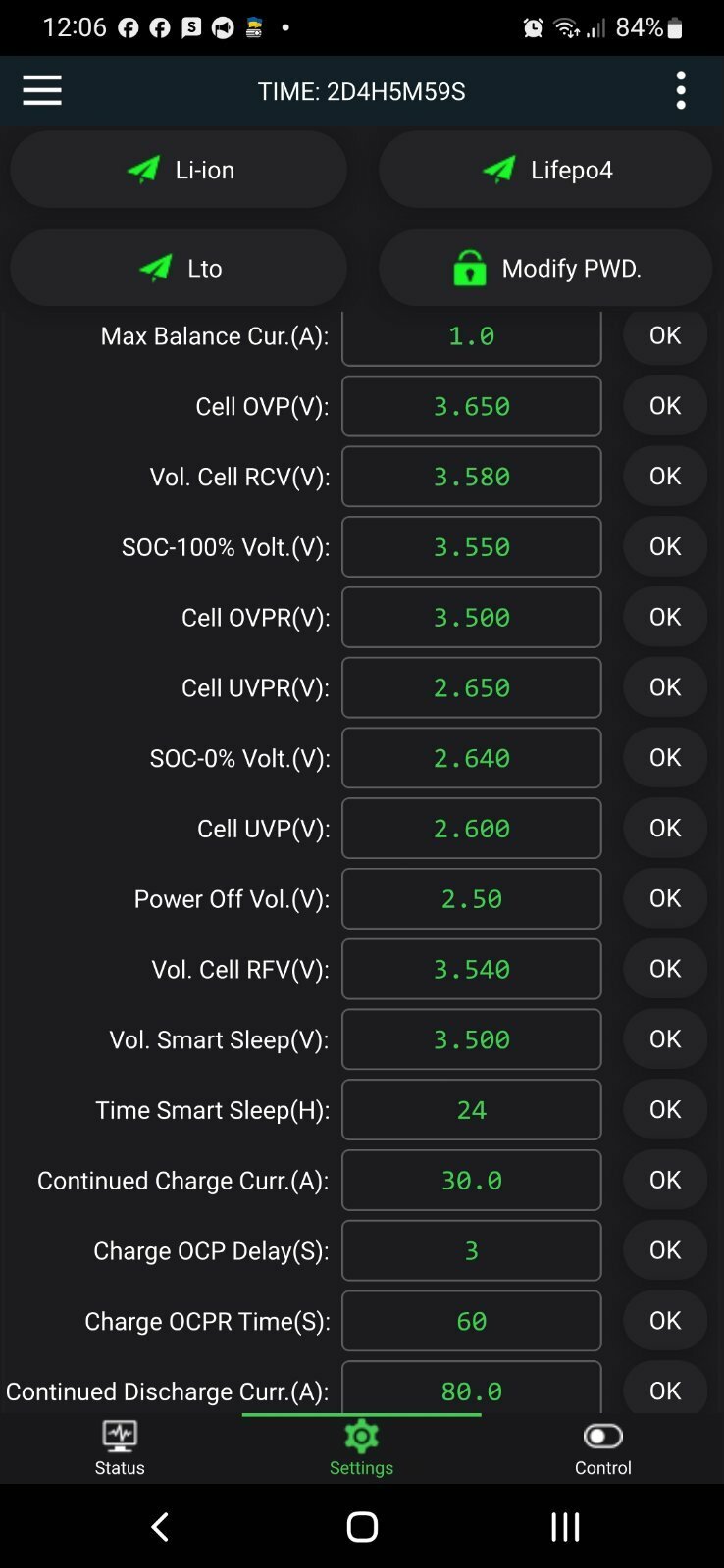The height and width of the screenshot is (1568, 724).
Task: Edit Charge OCP Delay(S) value field
Action: click(x=471, y=1250)
